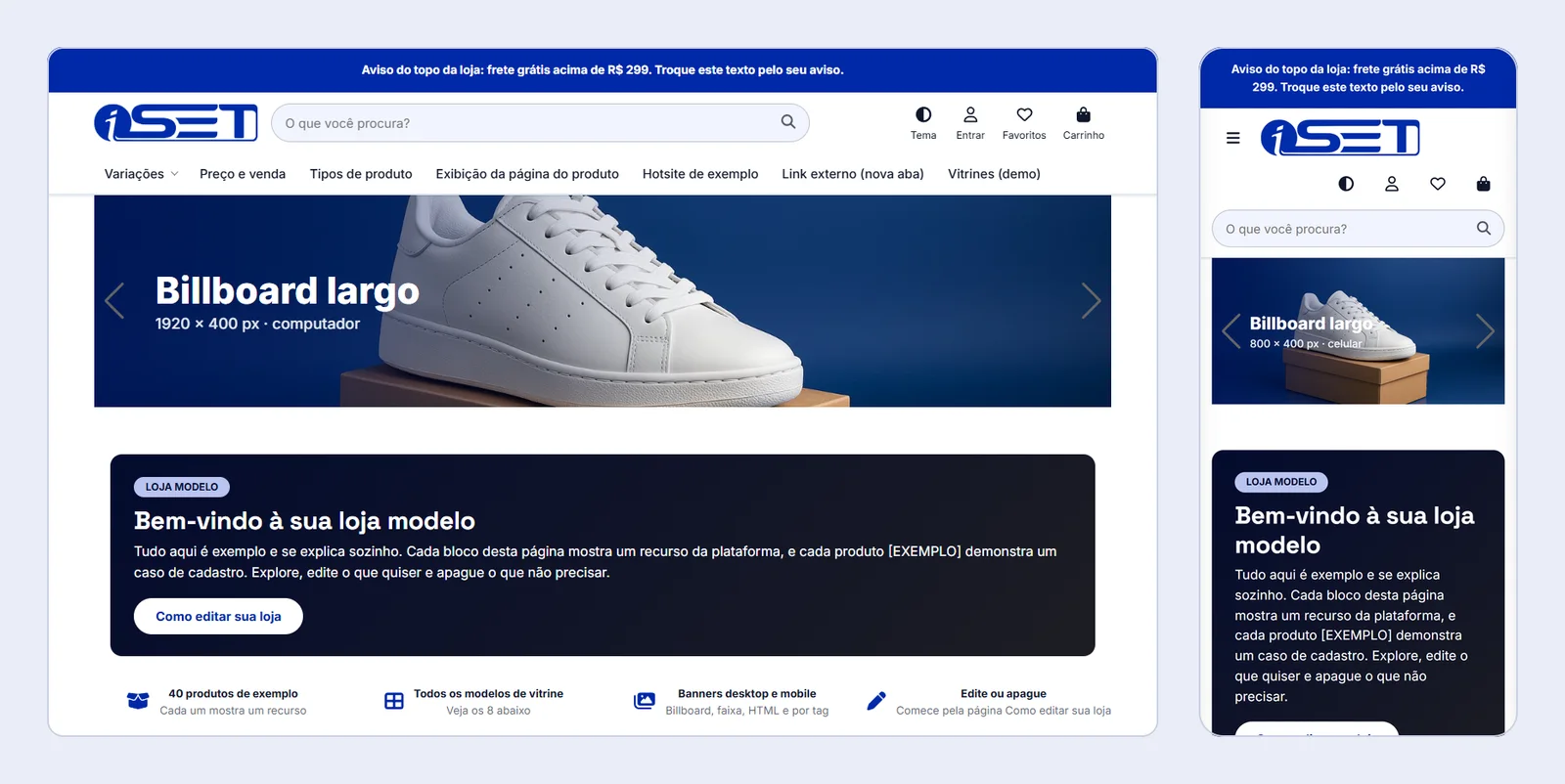Click the mobile Billboard largo banner image
Image resolution: width=1565 pixels, height=784 pixels.
pos(1358,331)
